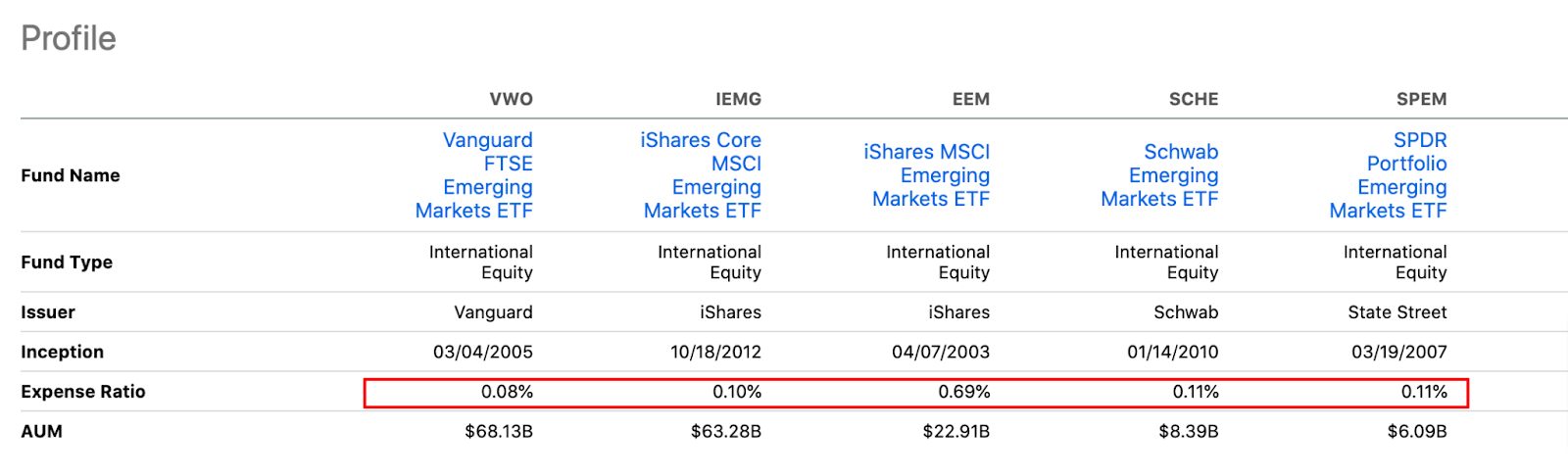Click the 10/18/2012 inception date

715,352
